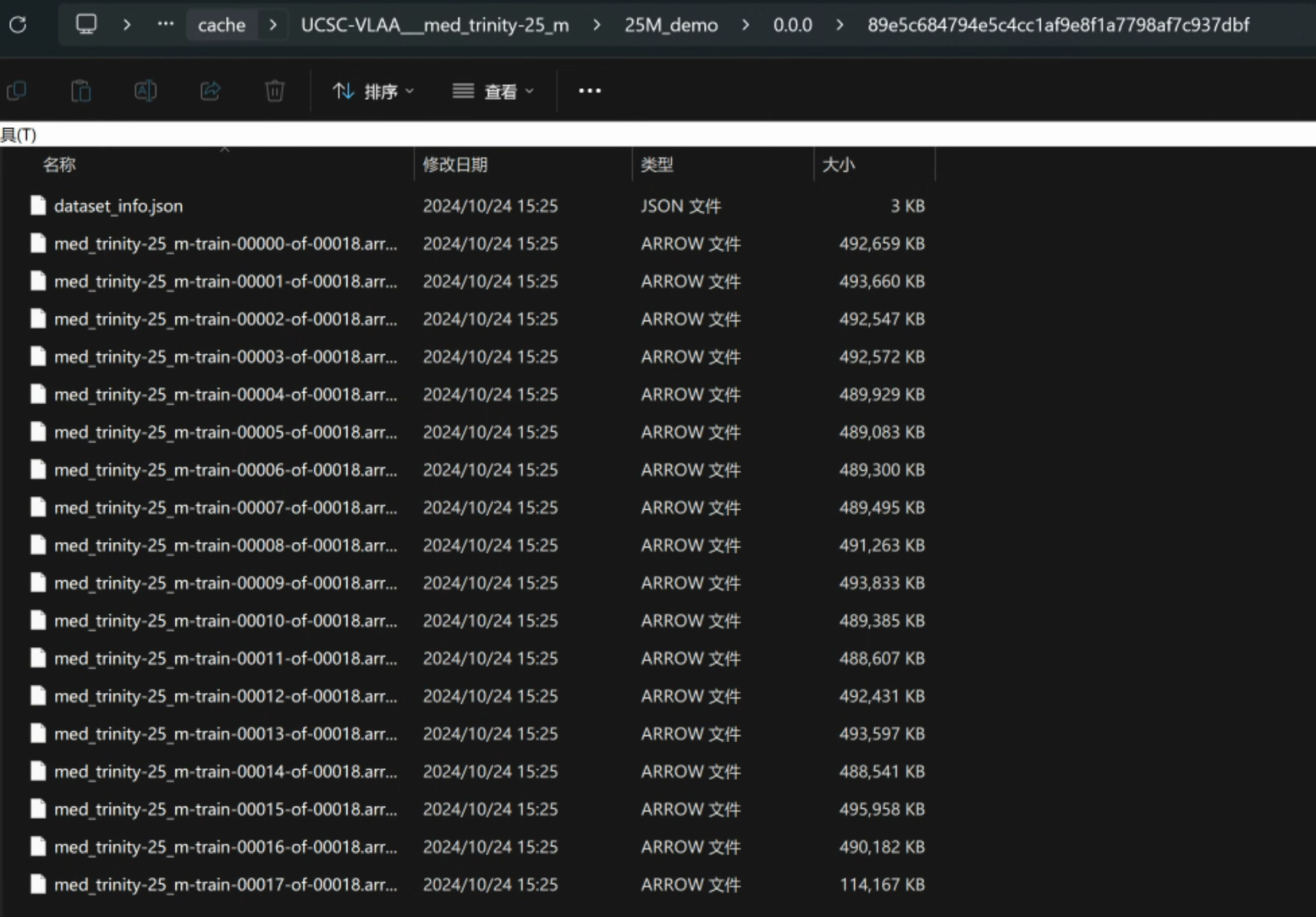Click the 488,541 KB size value
Viewport: 1316px width, 917px height.
coord(882,772)
